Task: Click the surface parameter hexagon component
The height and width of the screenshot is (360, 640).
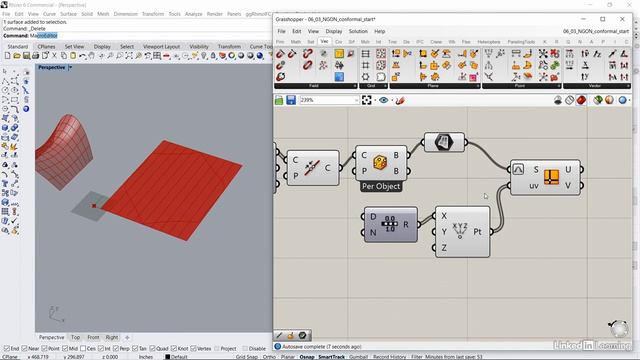Action: [444, 142]
